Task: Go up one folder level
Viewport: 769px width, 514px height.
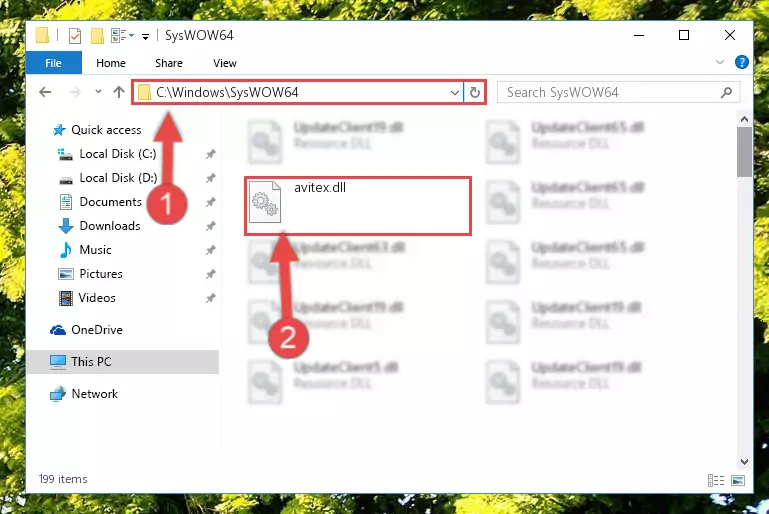Action: [119, 92]
